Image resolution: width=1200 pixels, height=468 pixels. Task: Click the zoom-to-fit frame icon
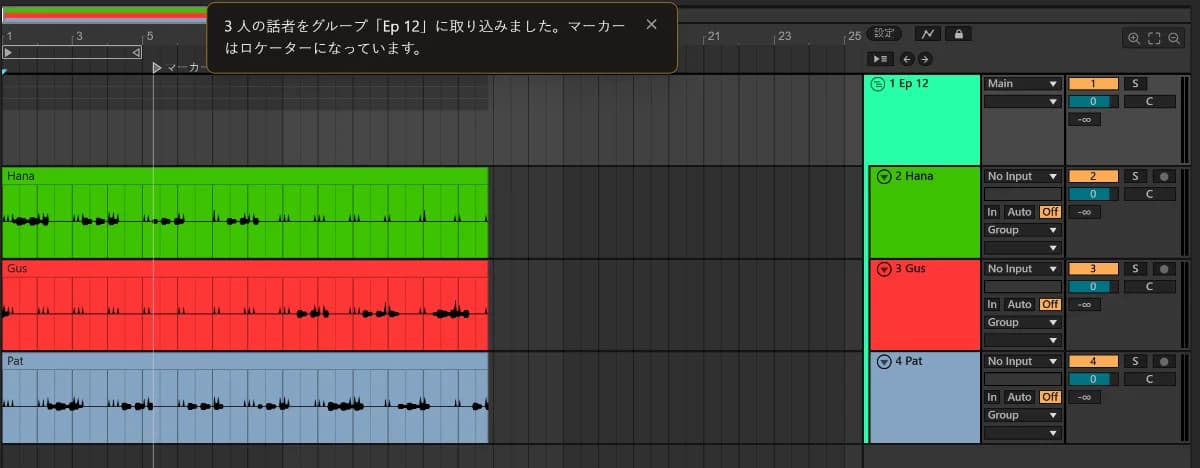click(1153, 39)
